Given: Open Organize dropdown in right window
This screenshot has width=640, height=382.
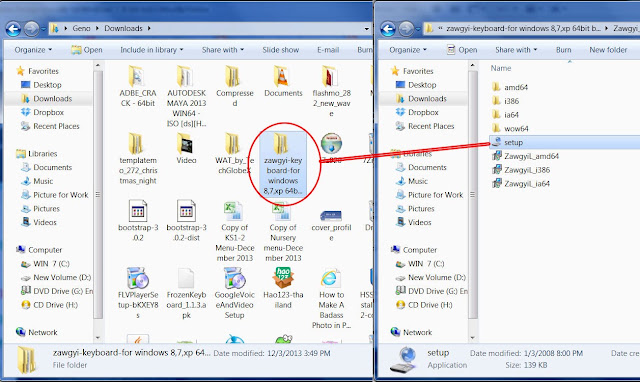Looking at the screenshot, I should tap(408, 50).
